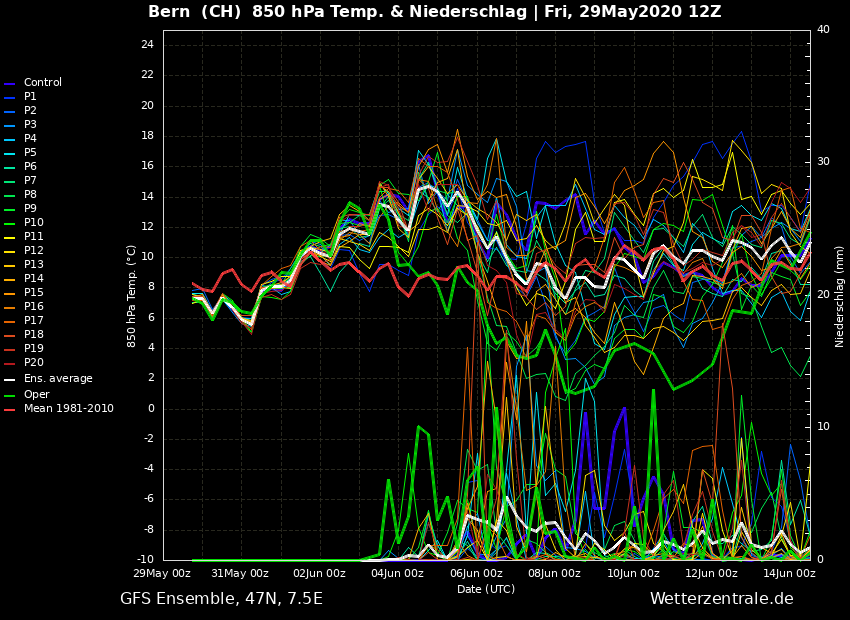Viewport: 850px width, 620px height.
Task: Click the Niederschlag (mm) right axis label
Action: (840, 296)
